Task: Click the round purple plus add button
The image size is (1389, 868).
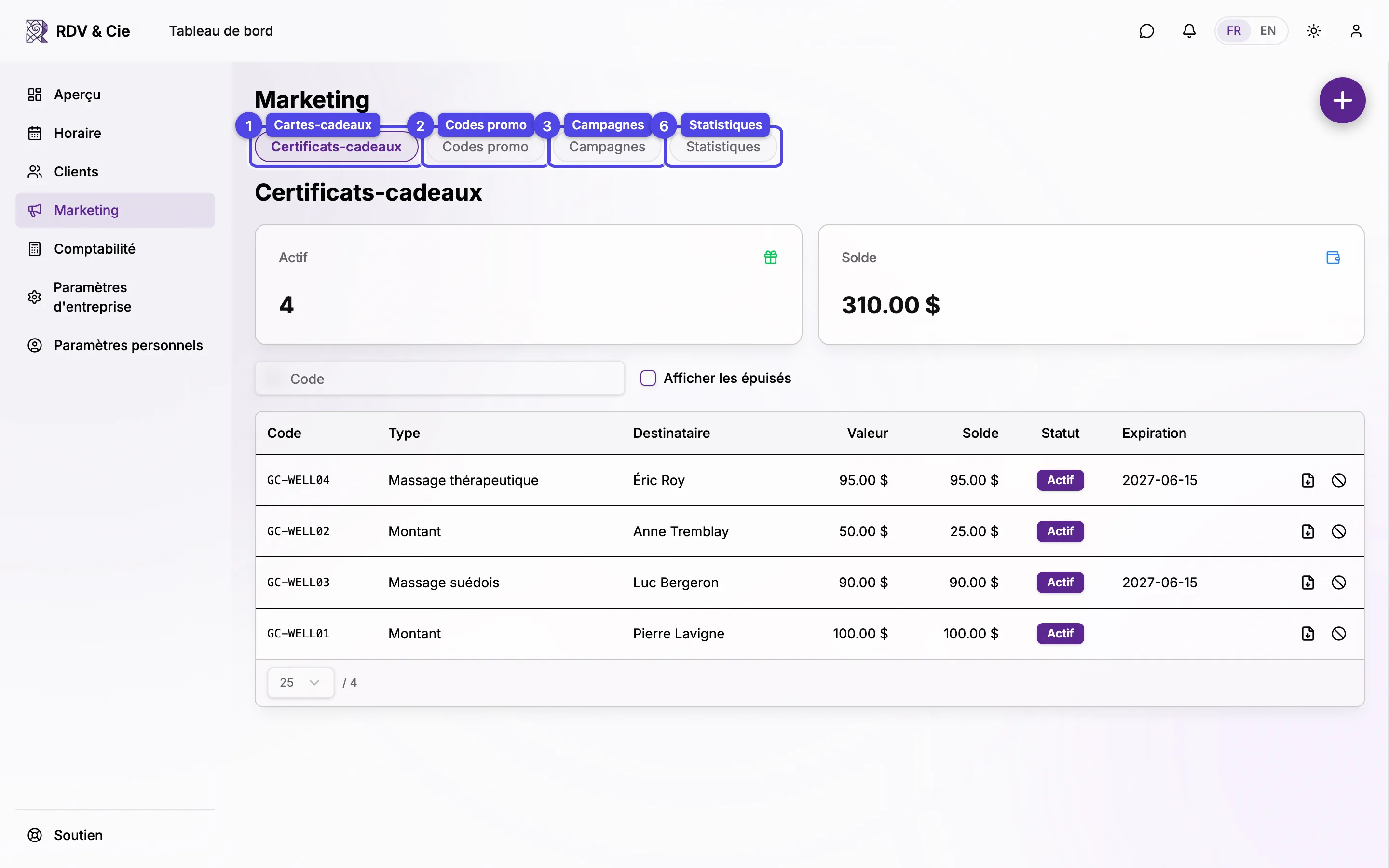Action: (x=1342, y=100)
